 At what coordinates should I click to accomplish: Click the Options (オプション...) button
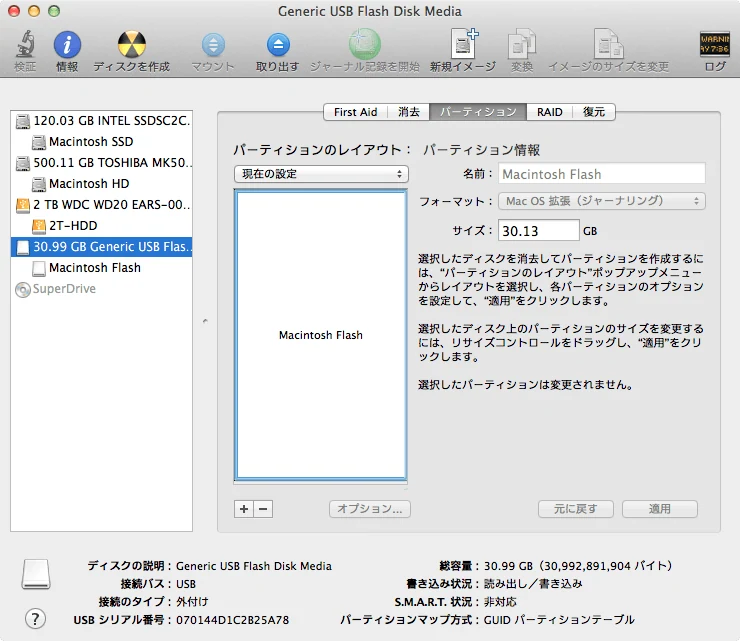[370, 509]
